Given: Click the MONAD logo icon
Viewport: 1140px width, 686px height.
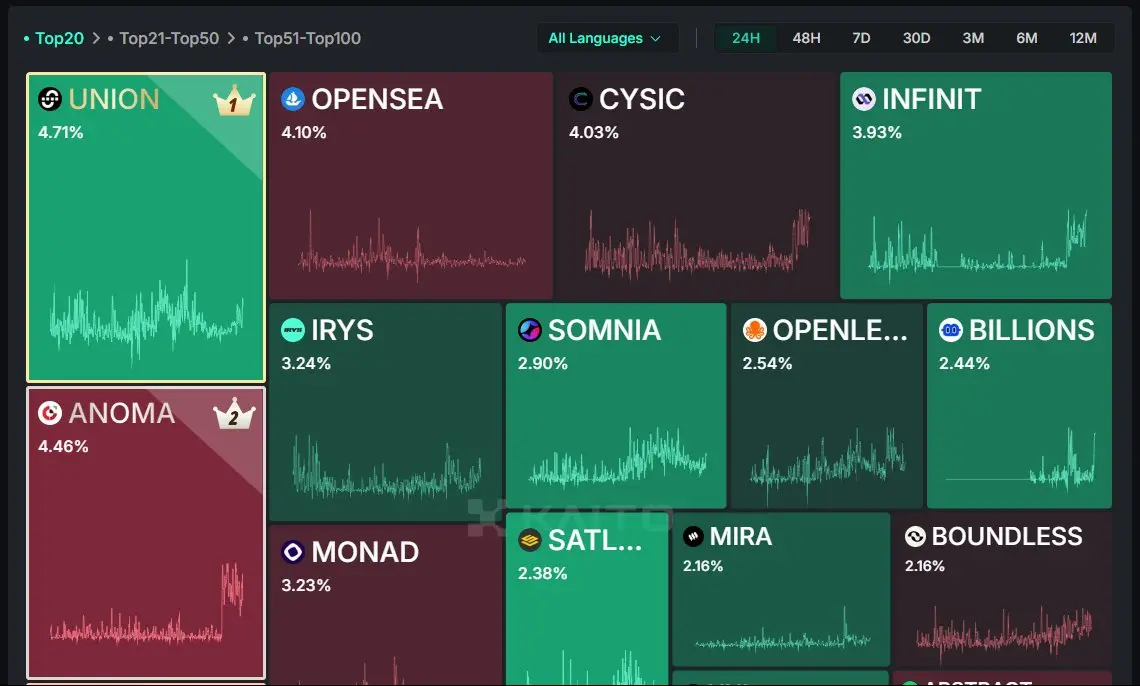Looking at the screenshot, I should [x=293, y=552].
